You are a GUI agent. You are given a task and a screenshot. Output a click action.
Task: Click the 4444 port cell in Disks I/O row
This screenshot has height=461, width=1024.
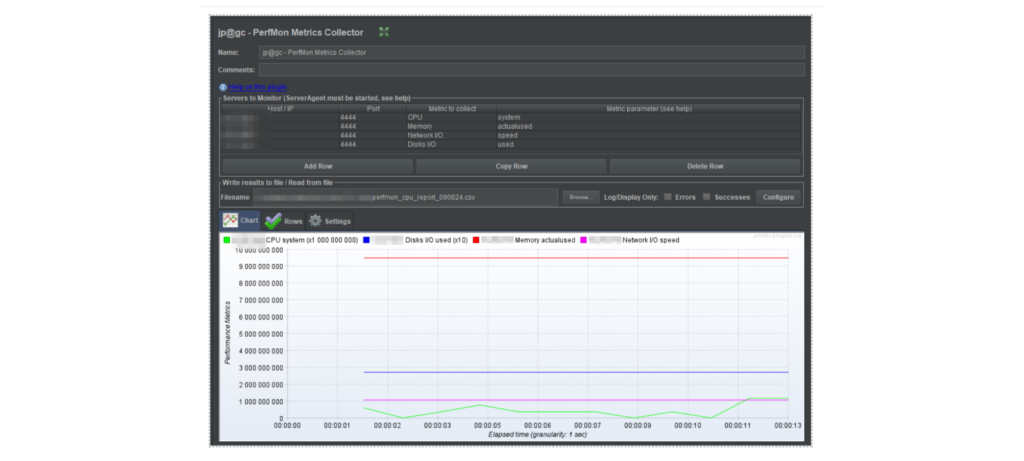pyautogui.click(x=373, y=145)
